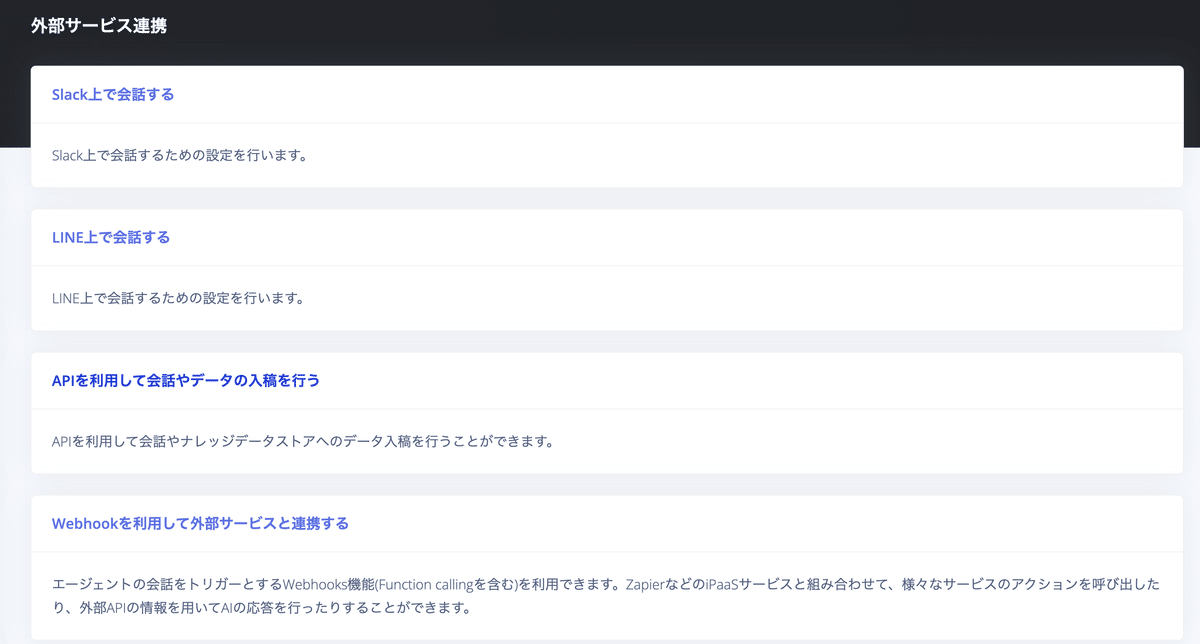Click the Slack設定 description sentence

(x=179, y=156)
